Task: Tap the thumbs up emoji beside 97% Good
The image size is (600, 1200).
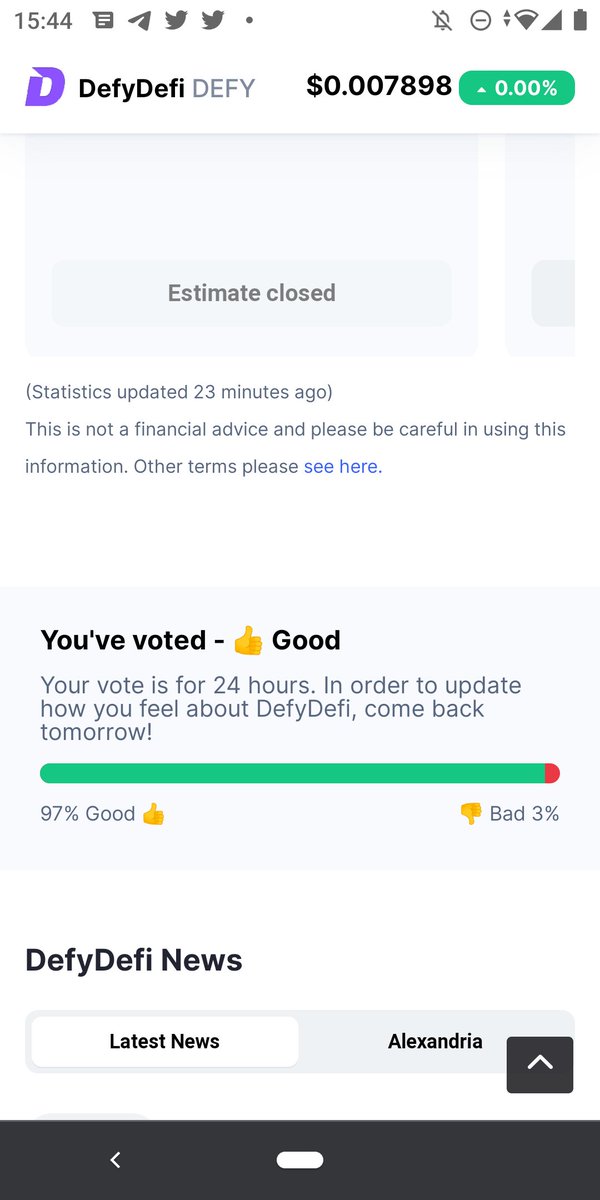Action: click(153, 814)
